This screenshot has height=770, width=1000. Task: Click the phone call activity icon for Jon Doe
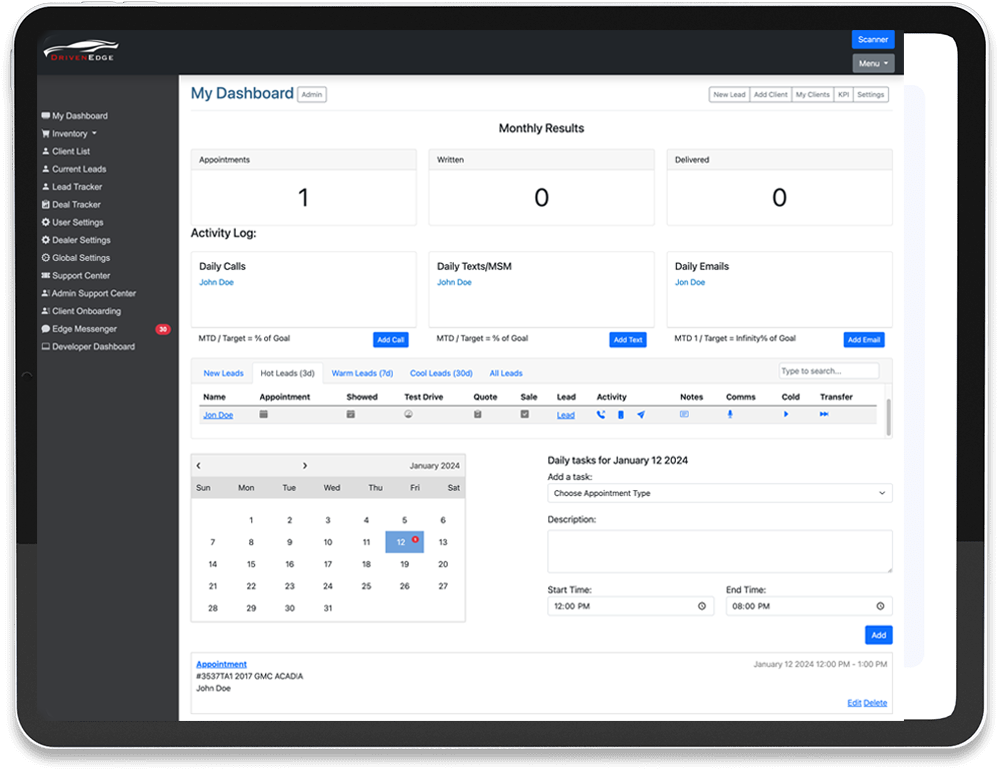[x=601, y=414]
